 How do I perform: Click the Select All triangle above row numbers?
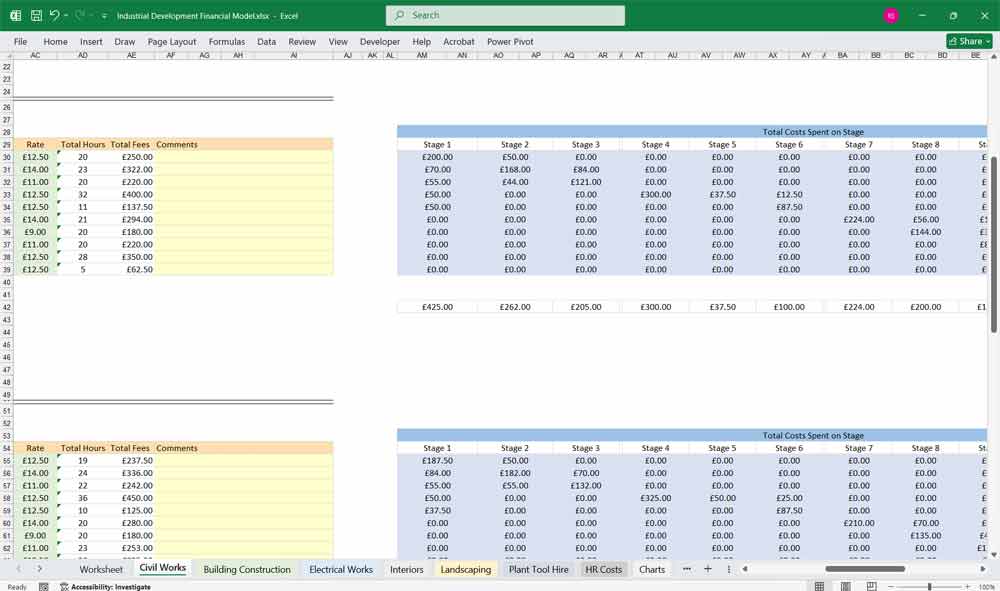[8, 55]
